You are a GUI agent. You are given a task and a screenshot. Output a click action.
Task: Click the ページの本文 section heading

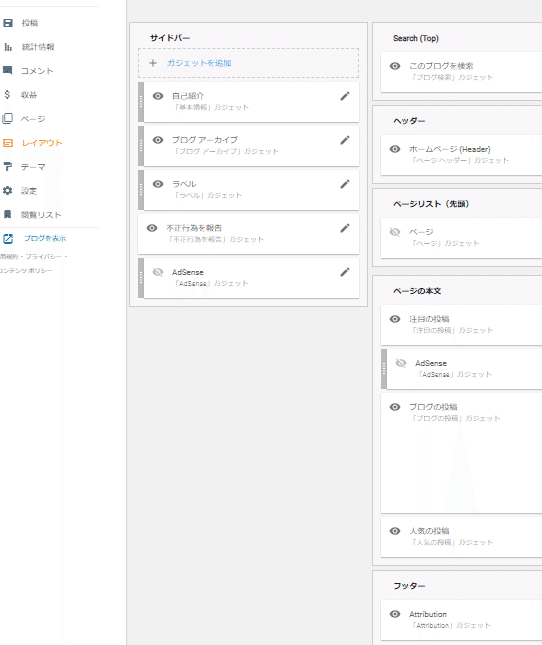[x=417, y=291]
